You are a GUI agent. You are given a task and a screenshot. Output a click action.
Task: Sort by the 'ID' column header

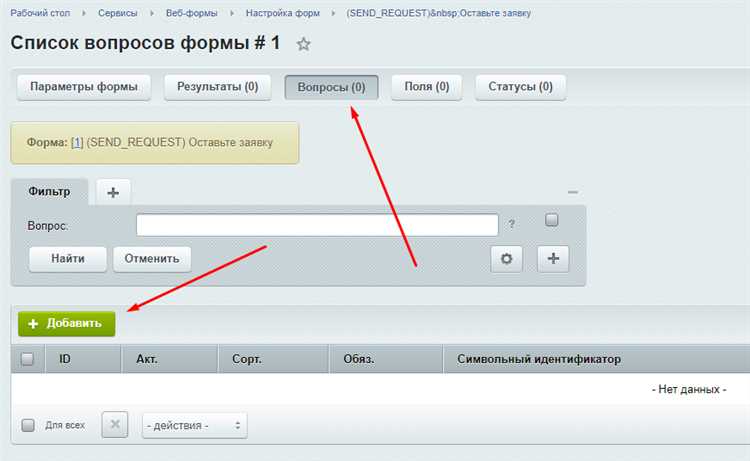pyautogui.click(x=83, y=359)
